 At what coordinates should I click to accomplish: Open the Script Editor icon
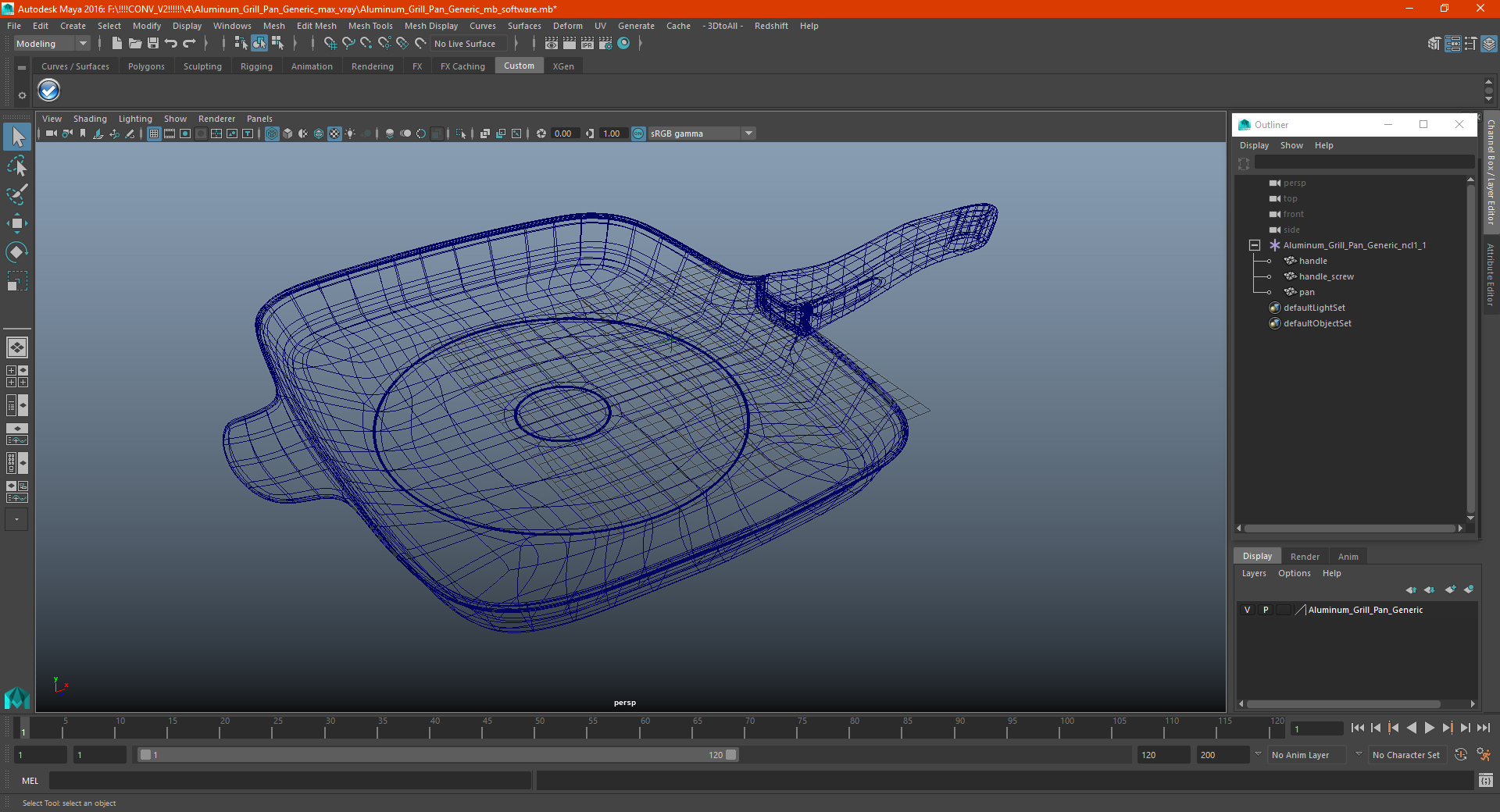click(1485, 780)
